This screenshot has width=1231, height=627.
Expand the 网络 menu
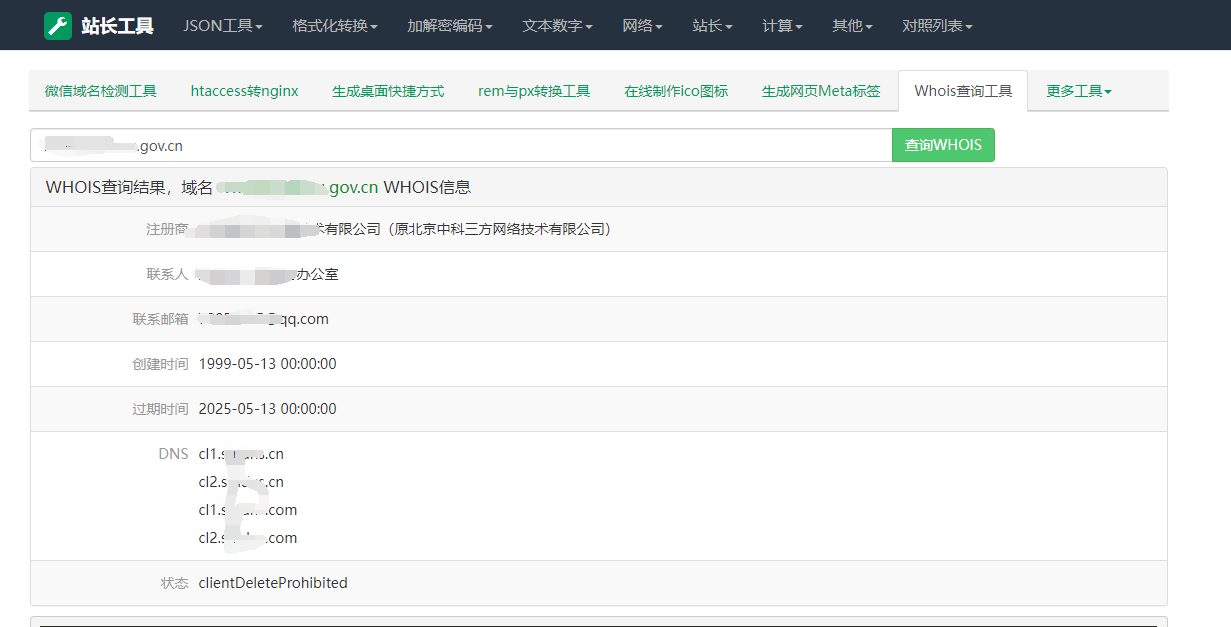[x=642, y=26]
